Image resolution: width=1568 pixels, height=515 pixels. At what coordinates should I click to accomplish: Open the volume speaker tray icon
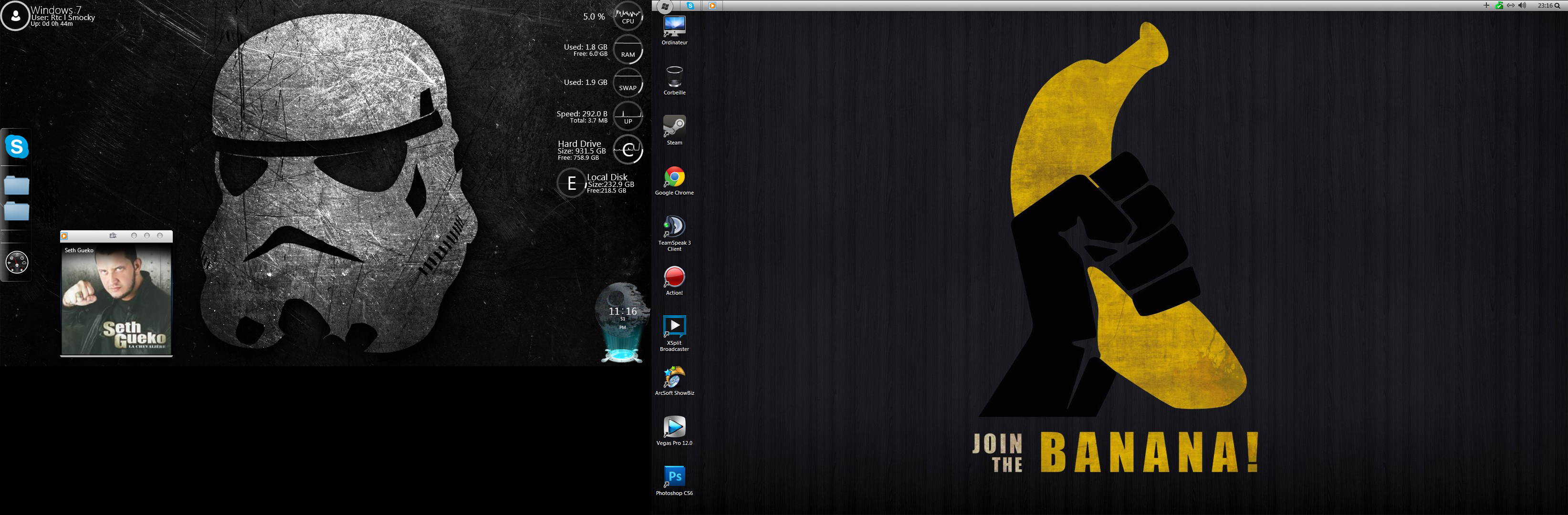tap(1522, 5)
